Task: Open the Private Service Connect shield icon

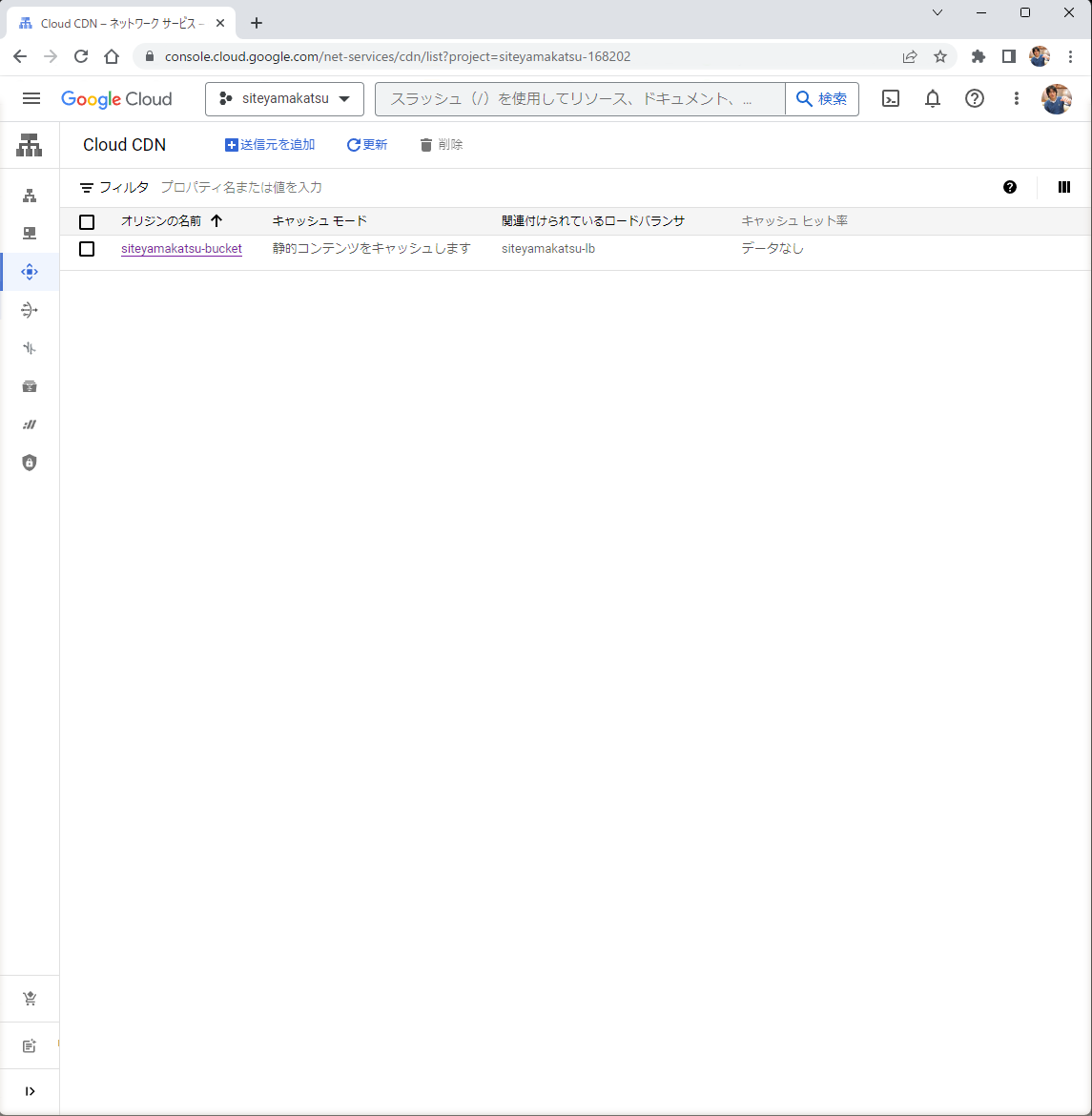Action: click(30, 463)
